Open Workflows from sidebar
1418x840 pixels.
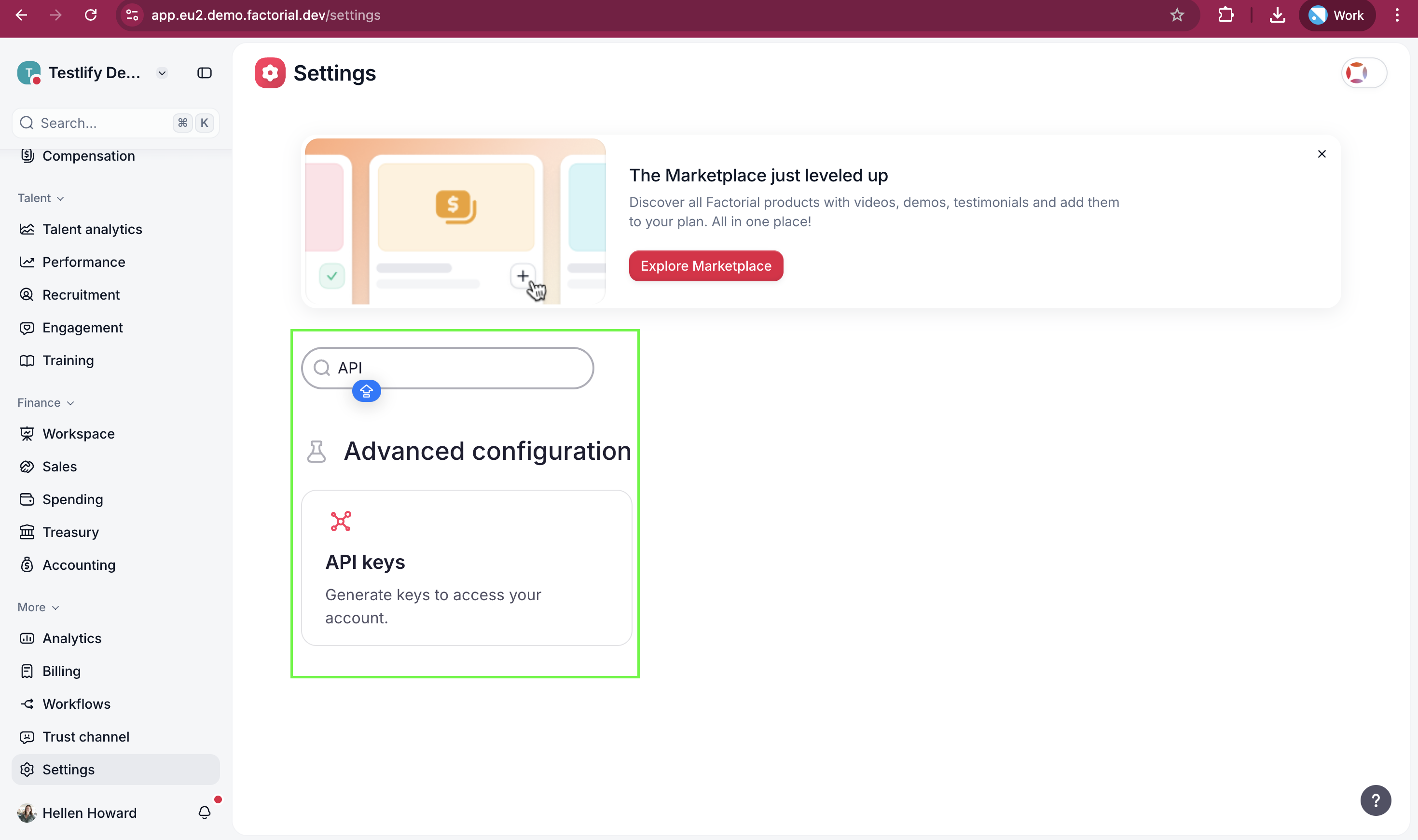tap(76, 703)
